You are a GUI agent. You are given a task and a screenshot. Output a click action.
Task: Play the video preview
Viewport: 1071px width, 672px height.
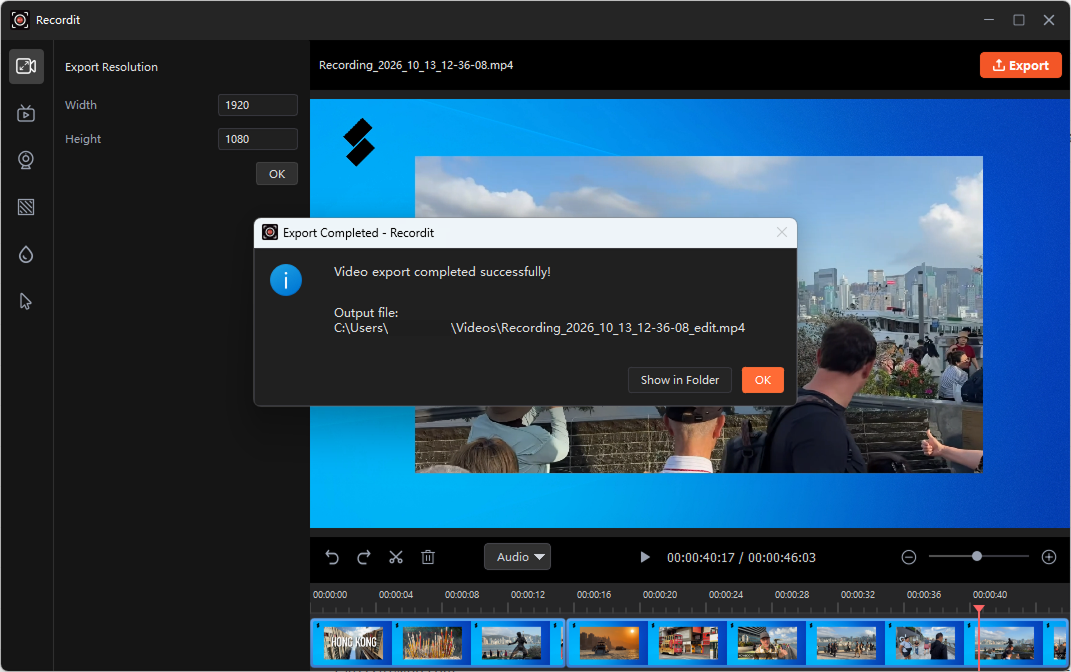tap(644, 557)
